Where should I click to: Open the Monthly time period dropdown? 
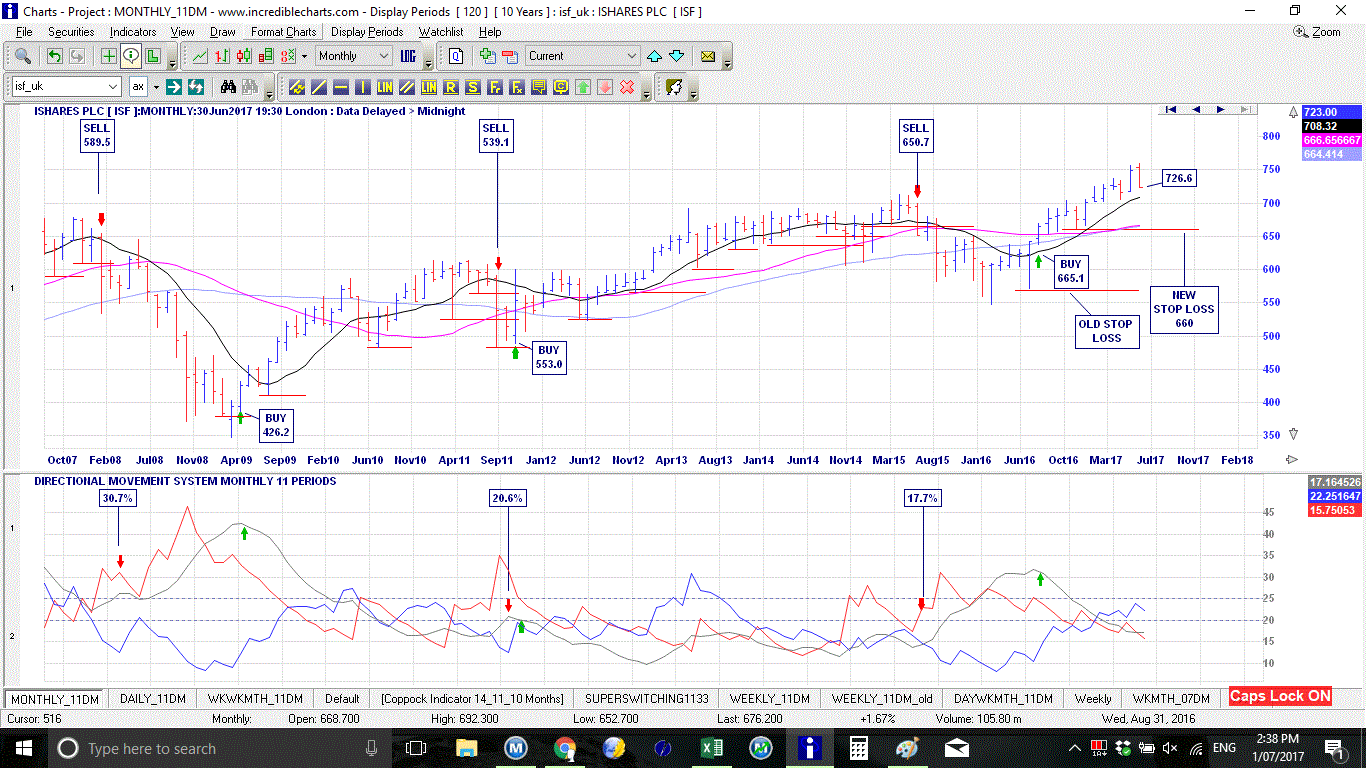(354, 56)
